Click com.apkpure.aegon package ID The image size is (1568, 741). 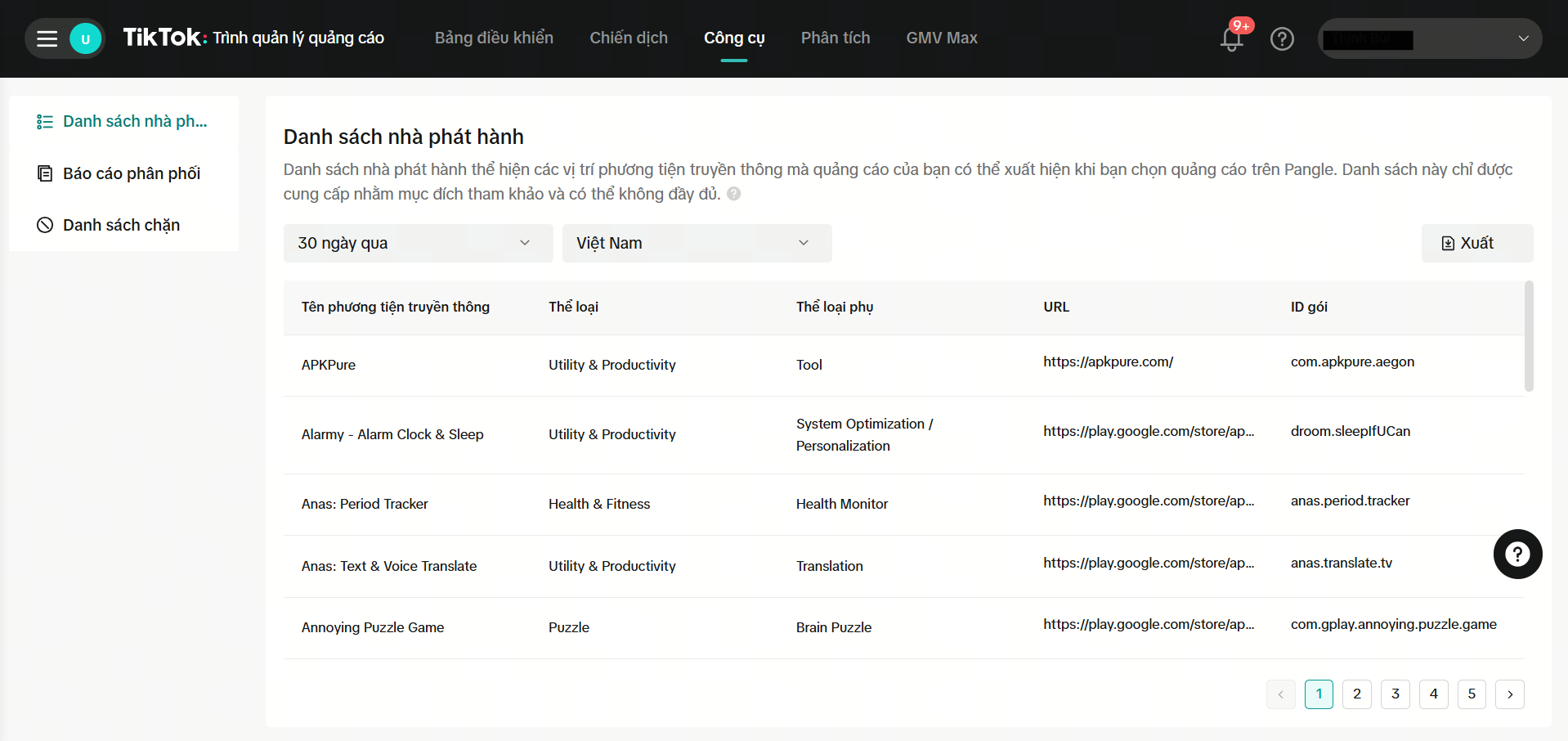[1352, 362]
